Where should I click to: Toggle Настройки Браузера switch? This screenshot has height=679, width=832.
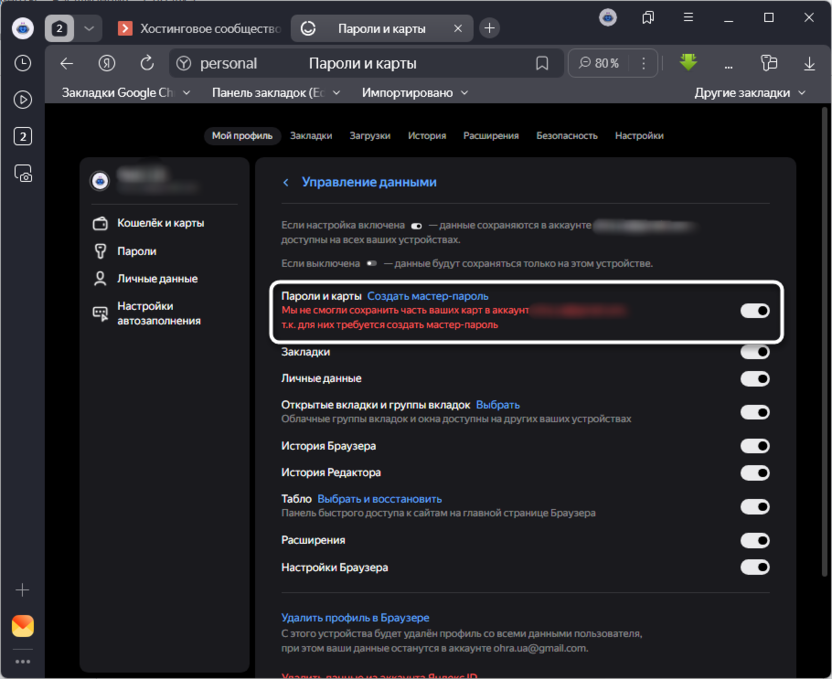(755, 567)
